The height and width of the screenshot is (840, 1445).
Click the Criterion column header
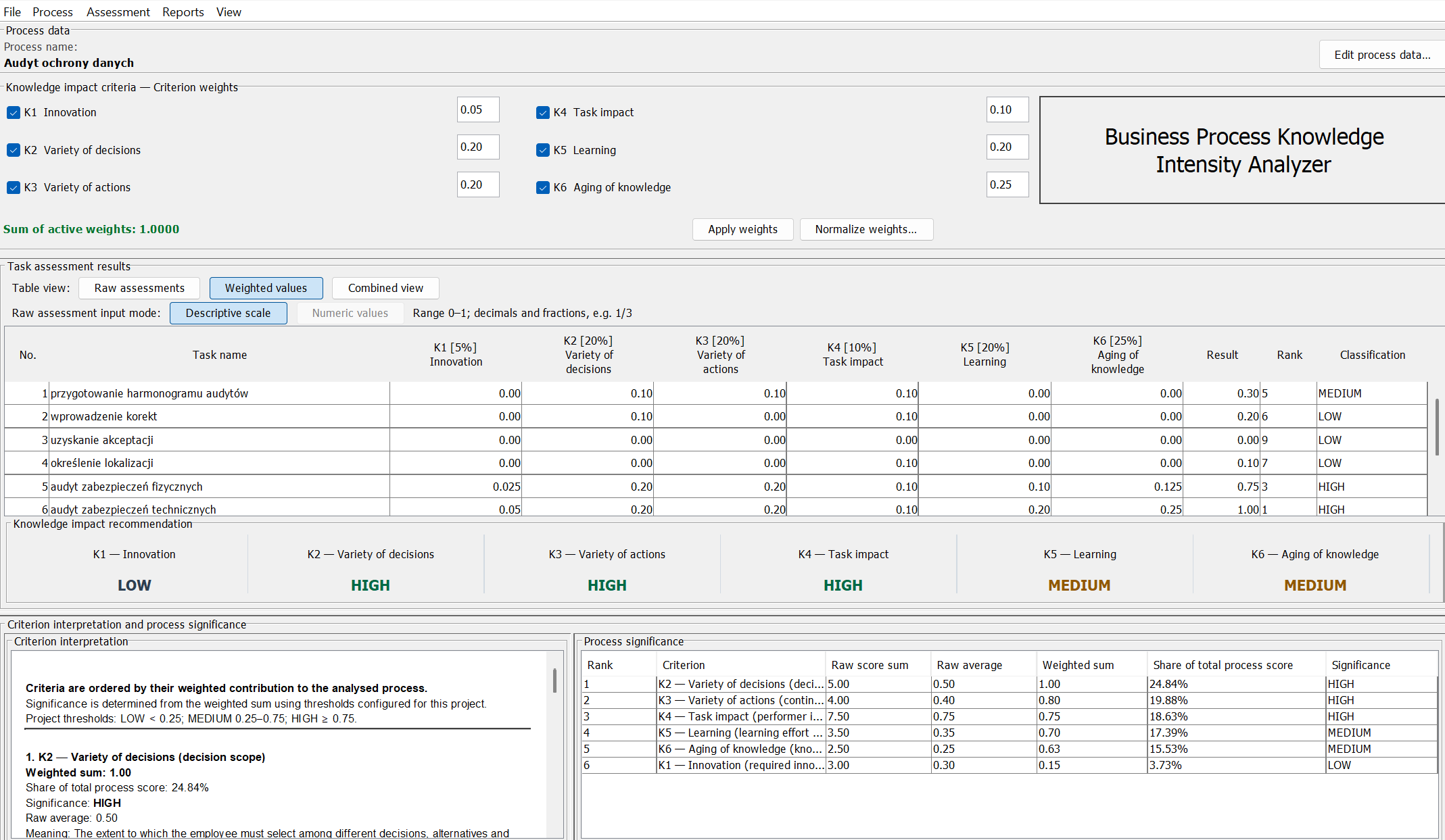tap(741, 665)
